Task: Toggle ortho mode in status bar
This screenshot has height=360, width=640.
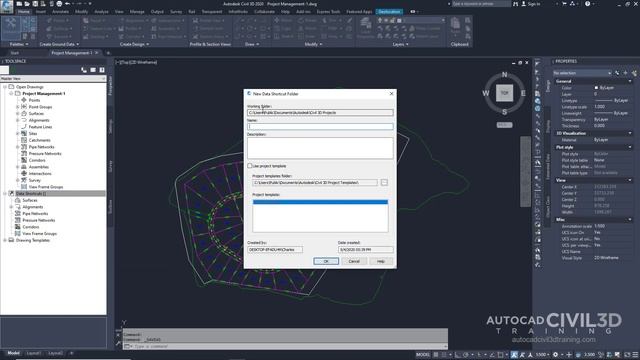Action: coord(458,354)
